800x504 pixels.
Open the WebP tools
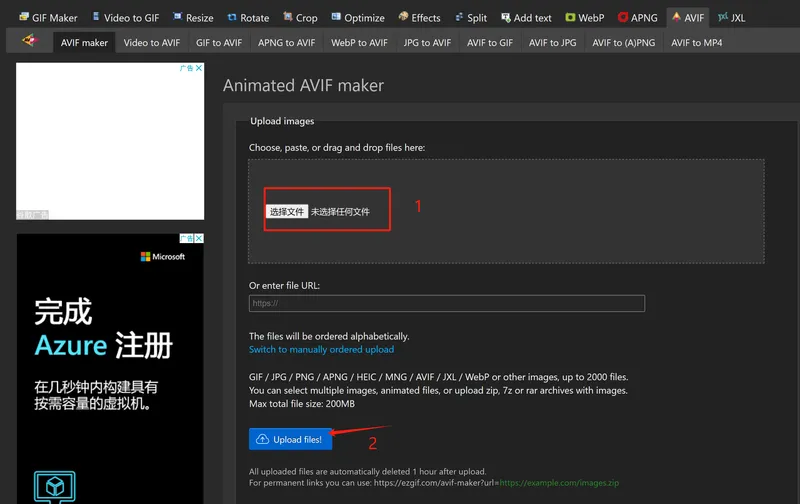click(x=585, y=18)
